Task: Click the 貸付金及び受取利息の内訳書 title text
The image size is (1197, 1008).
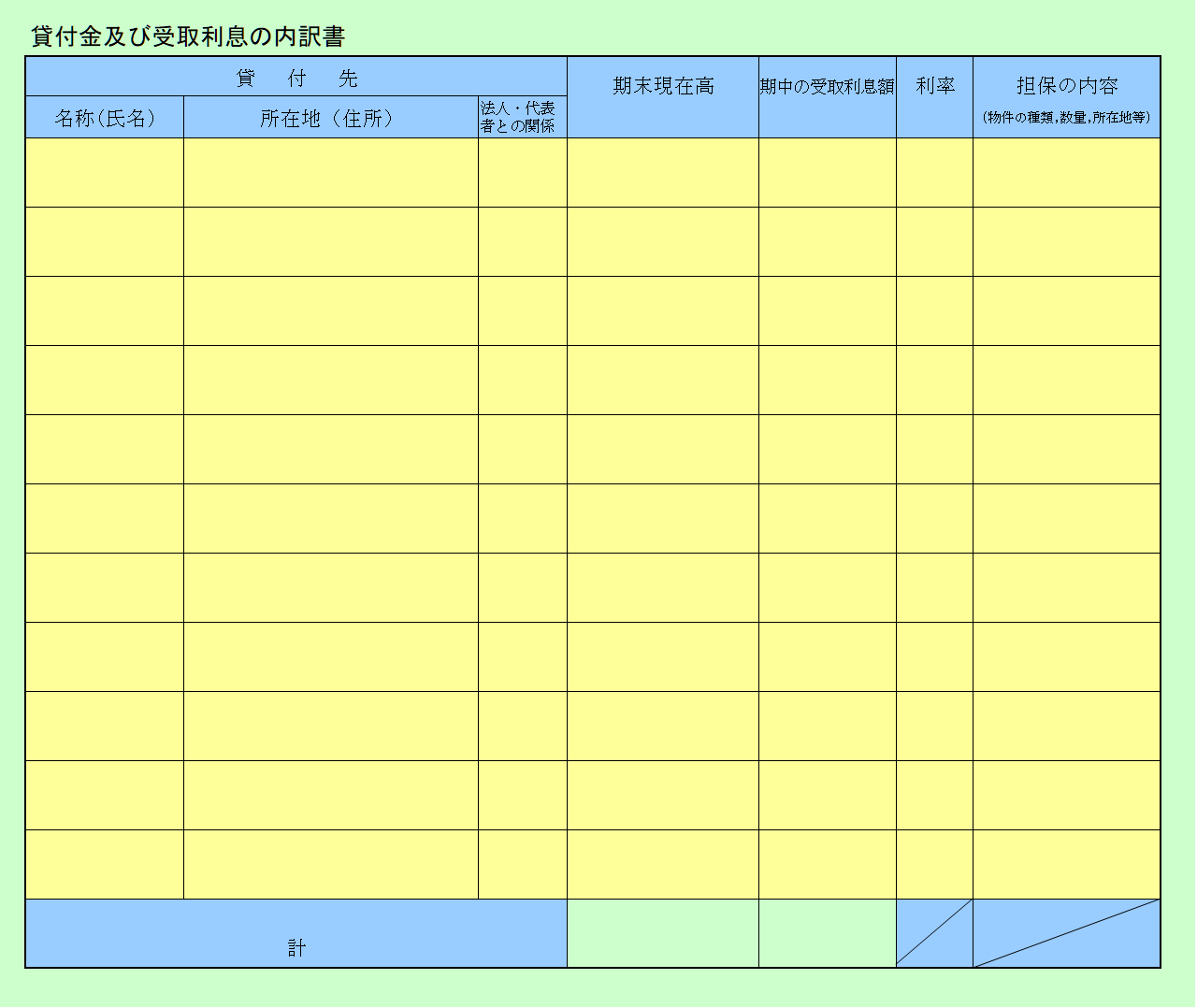Action: click(x=188, y=36)
